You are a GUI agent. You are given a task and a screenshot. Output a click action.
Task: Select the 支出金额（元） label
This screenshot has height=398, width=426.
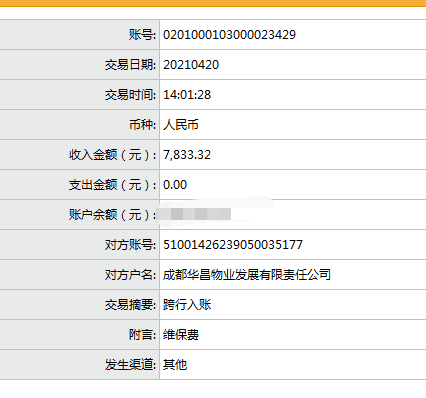(x=112, y=185)
